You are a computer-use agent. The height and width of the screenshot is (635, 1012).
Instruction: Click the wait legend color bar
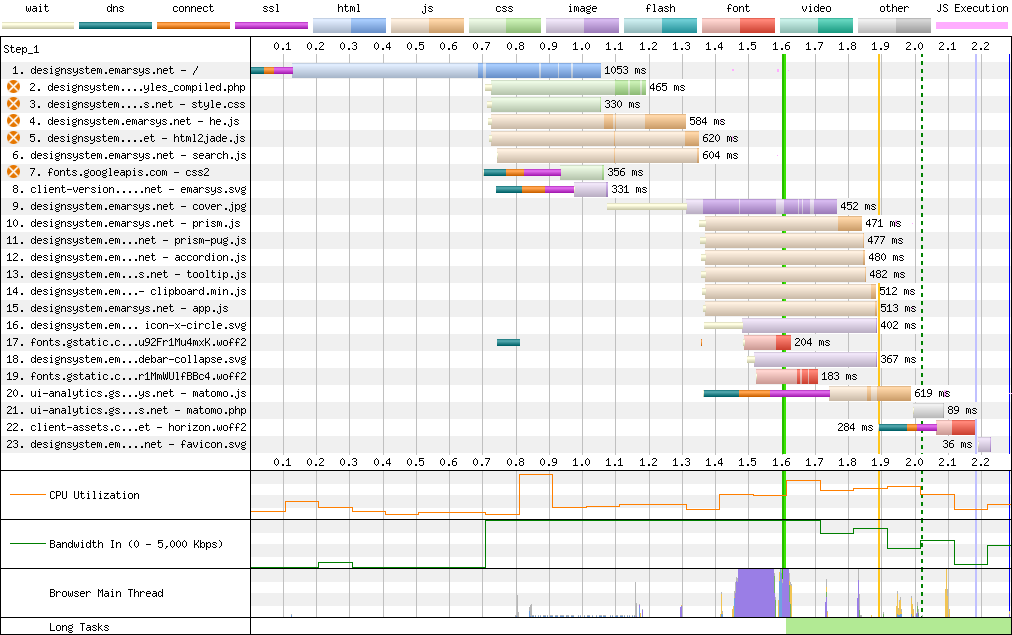click(x=38, y=26)
